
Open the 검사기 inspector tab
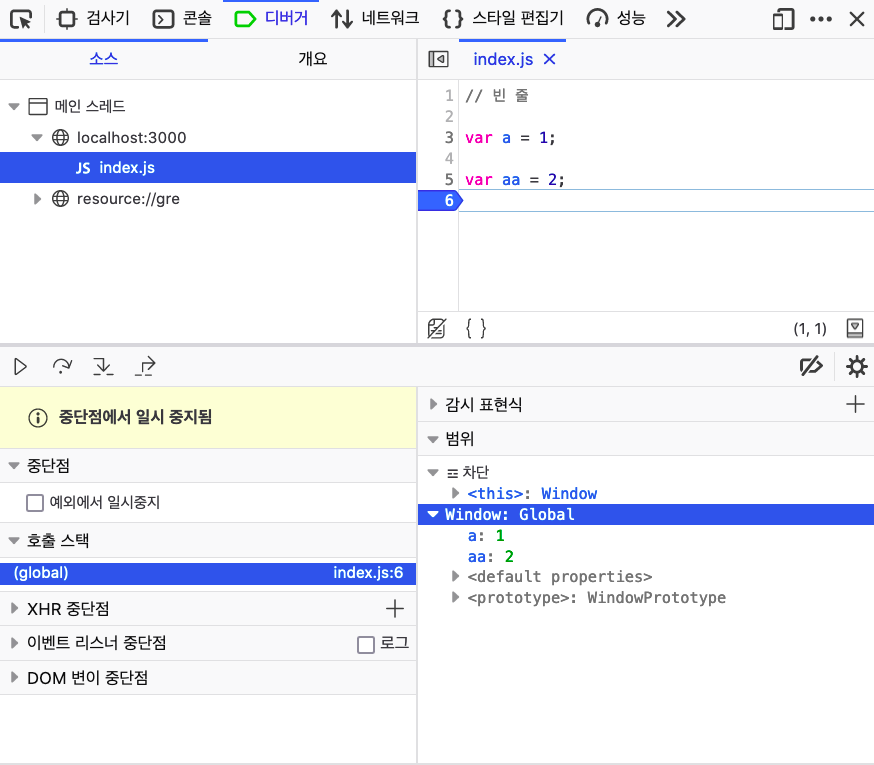[x=93, y=19]
